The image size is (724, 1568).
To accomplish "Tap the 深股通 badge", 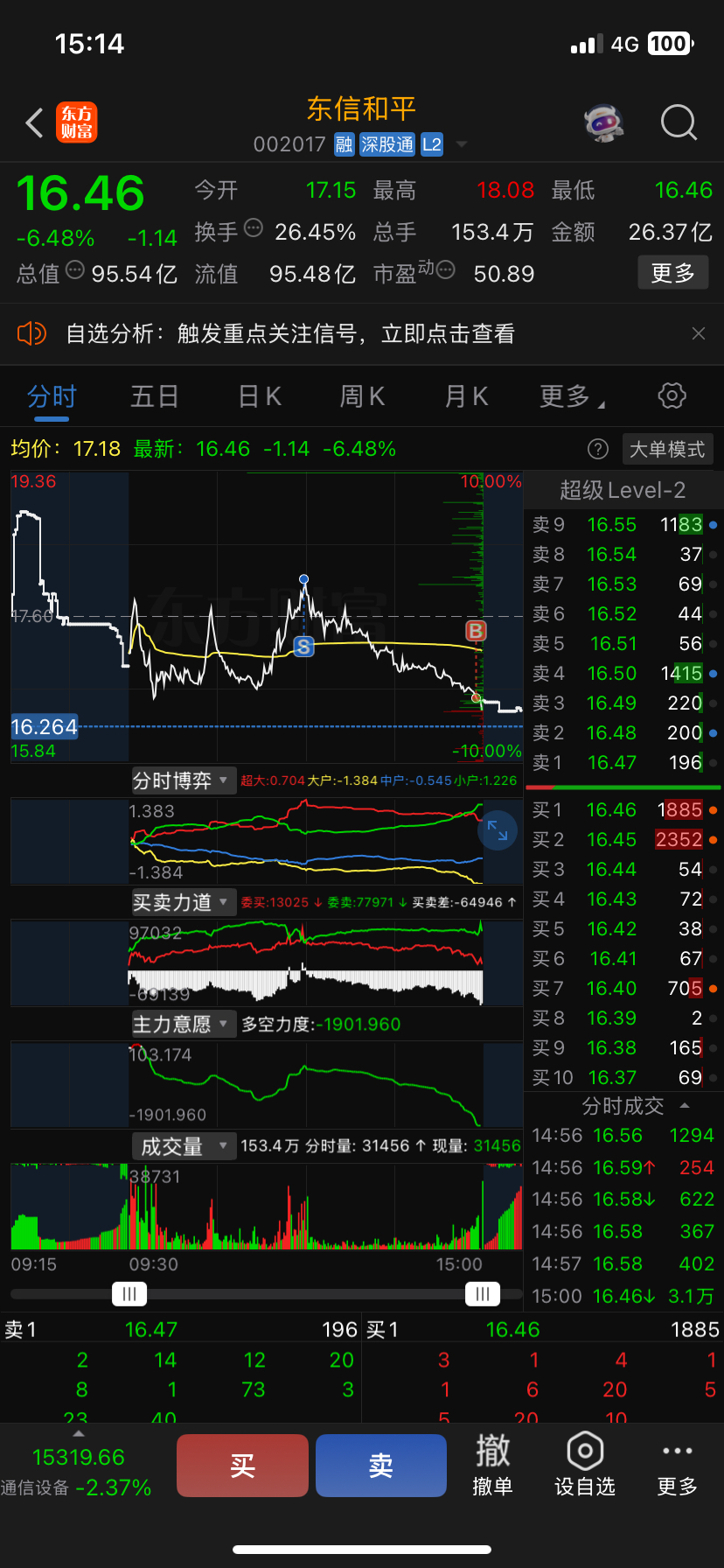I will [387, 144].
